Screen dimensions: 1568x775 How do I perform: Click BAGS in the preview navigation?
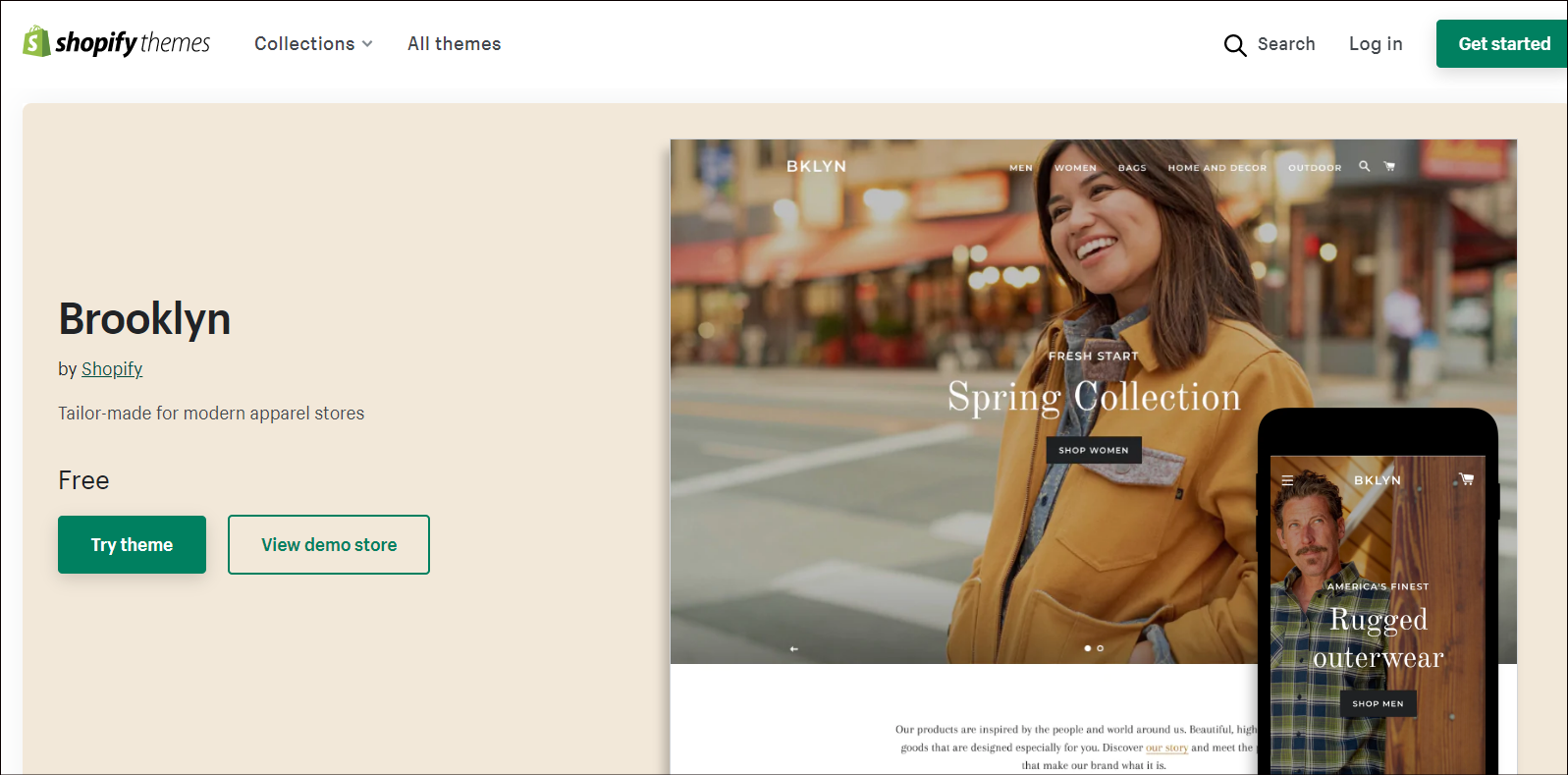pos(1132,168)
